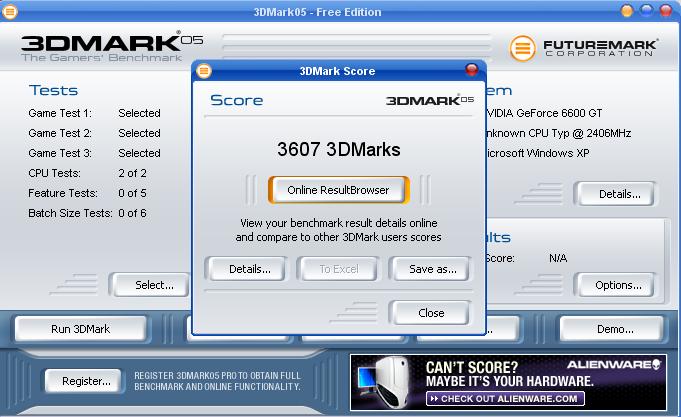This screenshot has height=417, width=681.
Task: Click the orange menu icon in main title bar
Action: point(10,12)
